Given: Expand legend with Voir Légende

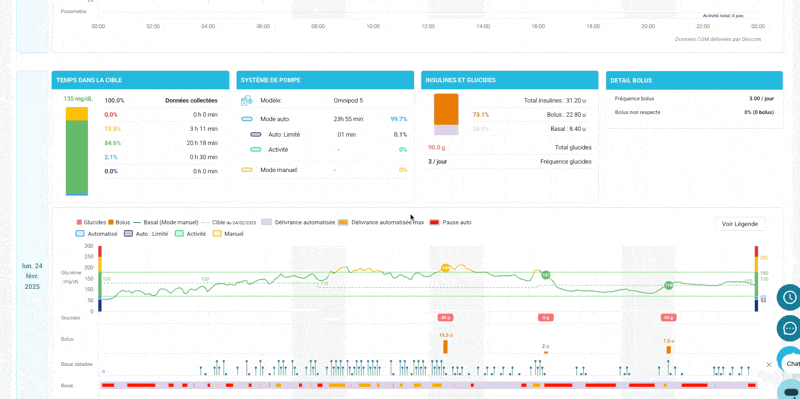Looking at the screenshot, I should tap(740, 224).
